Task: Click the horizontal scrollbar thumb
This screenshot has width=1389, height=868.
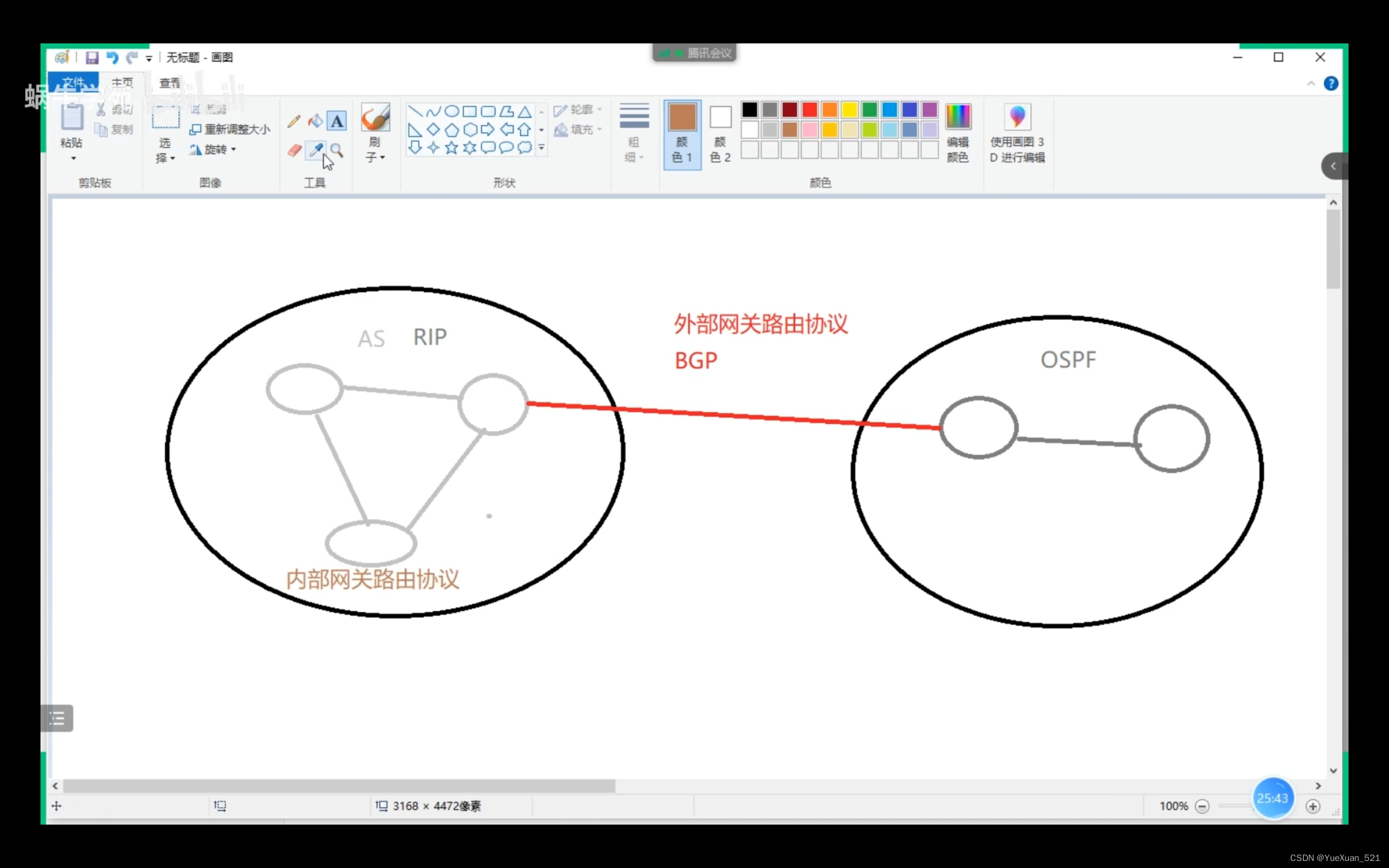Action: point(339,786)
